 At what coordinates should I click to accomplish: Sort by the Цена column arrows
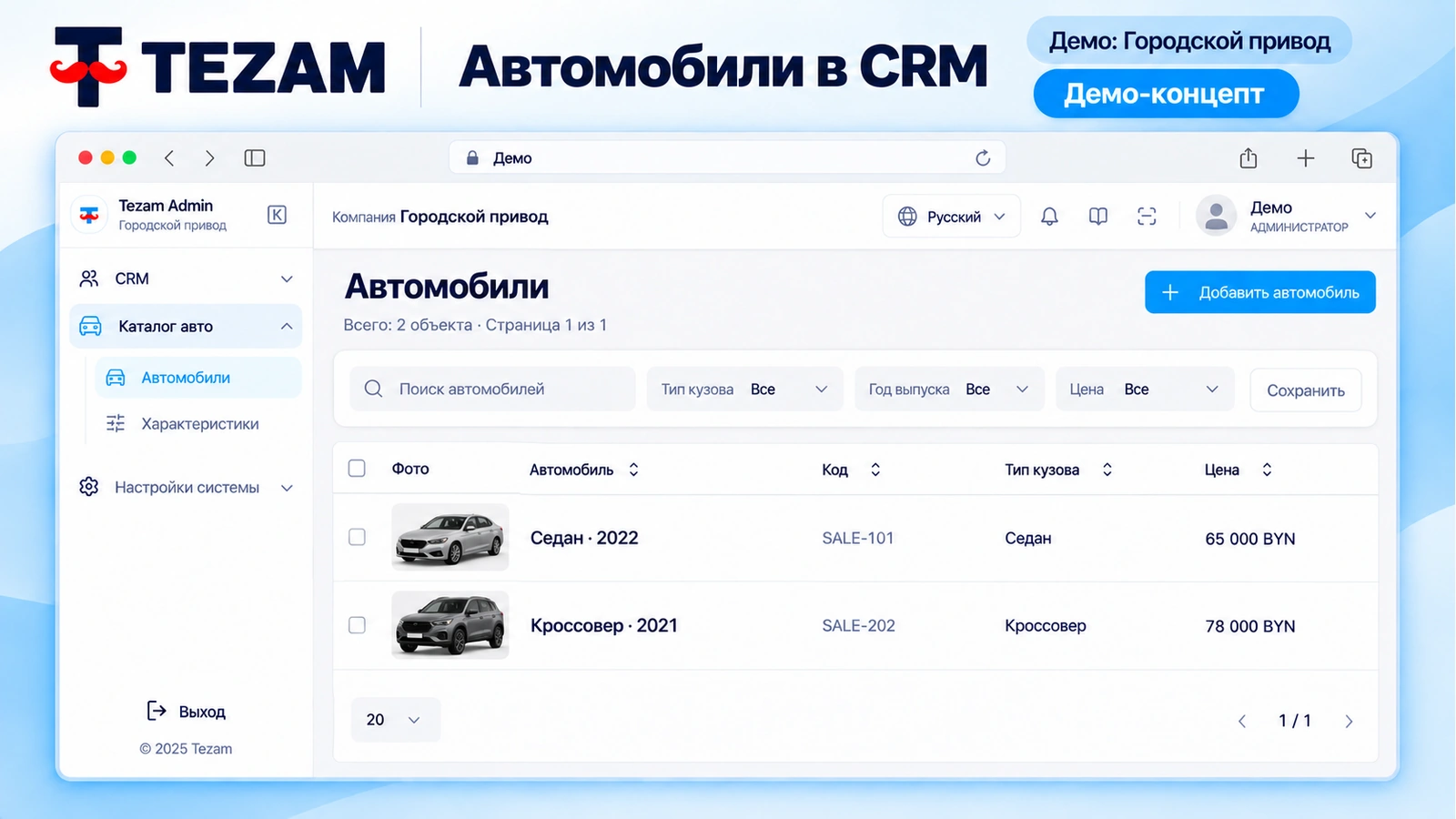pyautogui.click(x=1267, y=470)
